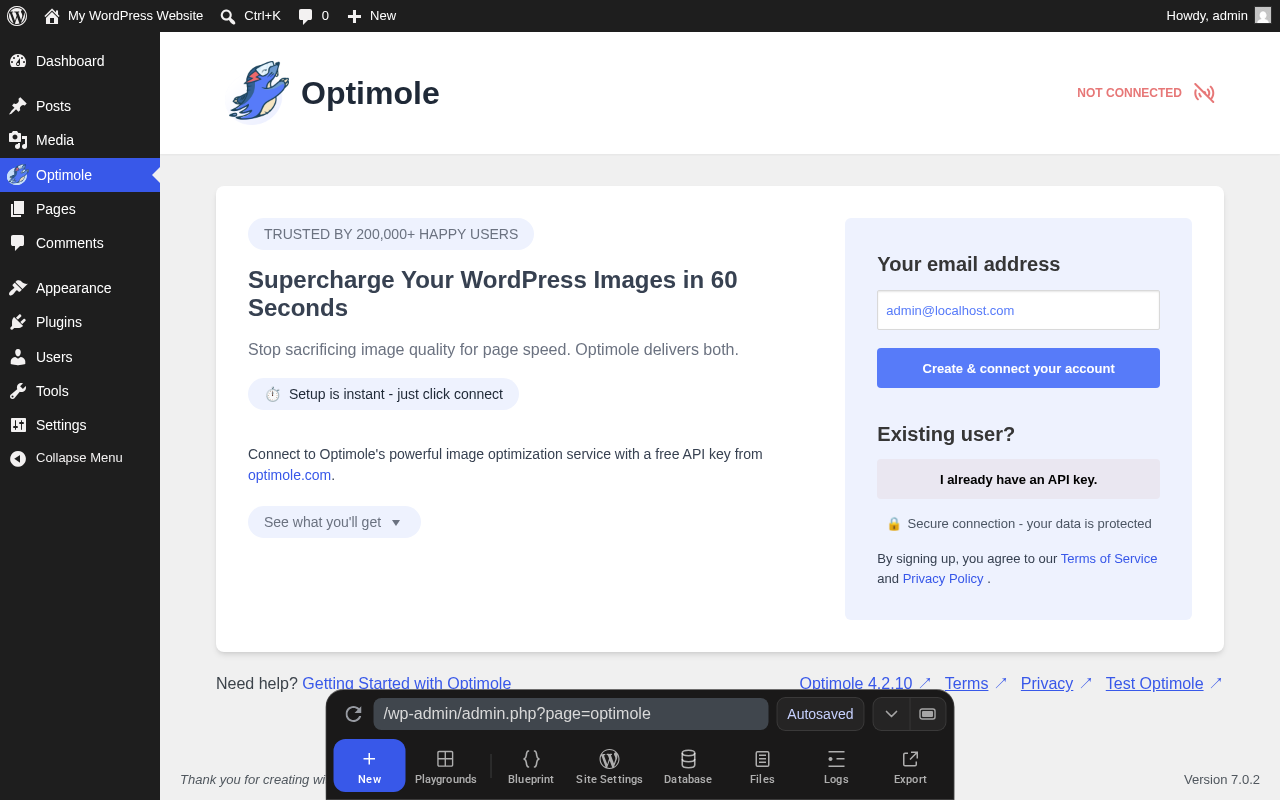1280x800 pixels.
Task: Open Settings menu in sidebar
Action: pyautogui.click(x=80, y=425)
